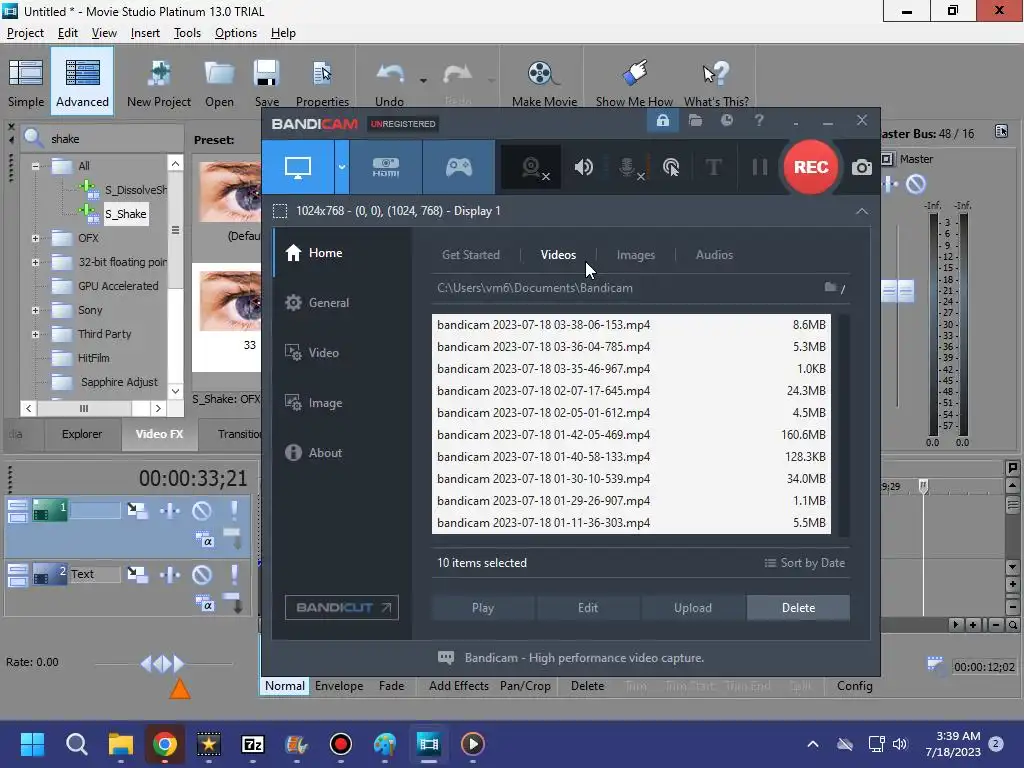The image size is (1024, 768).
Task: Open the Bandicut link button
Action: click(x=342, y=607)
